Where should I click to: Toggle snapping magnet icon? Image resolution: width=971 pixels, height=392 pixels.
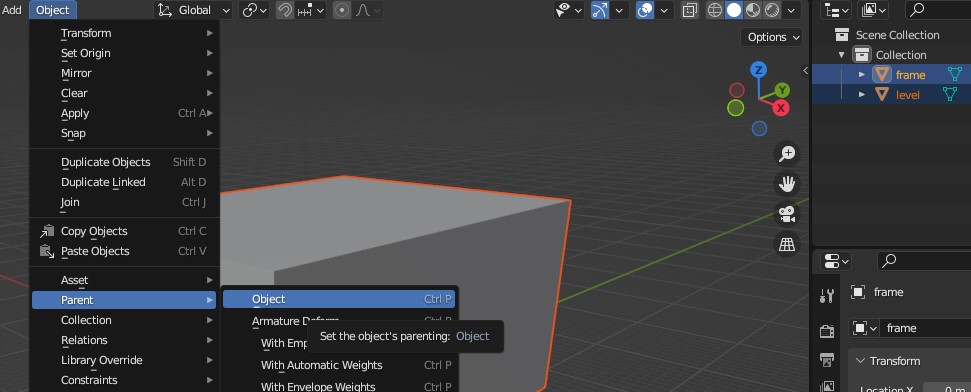coord(285,10)
